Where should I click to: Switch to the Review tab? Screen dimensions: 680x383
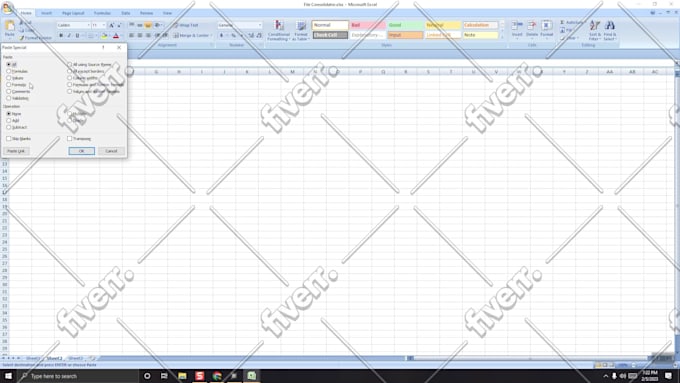[x=147, y=13]
